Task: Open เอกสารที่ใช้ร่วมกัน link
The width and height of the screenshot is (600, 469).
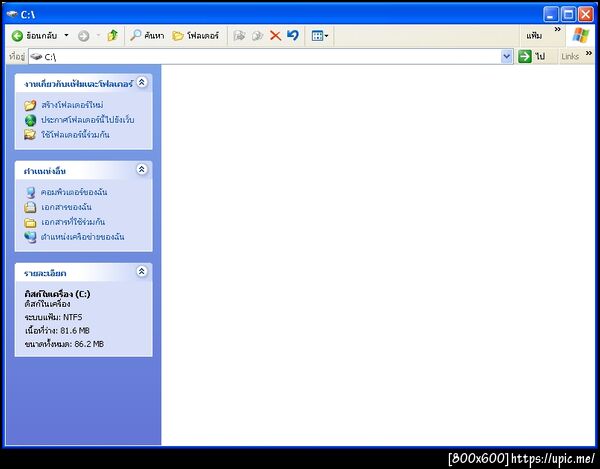Action: (x=73, y=222)
